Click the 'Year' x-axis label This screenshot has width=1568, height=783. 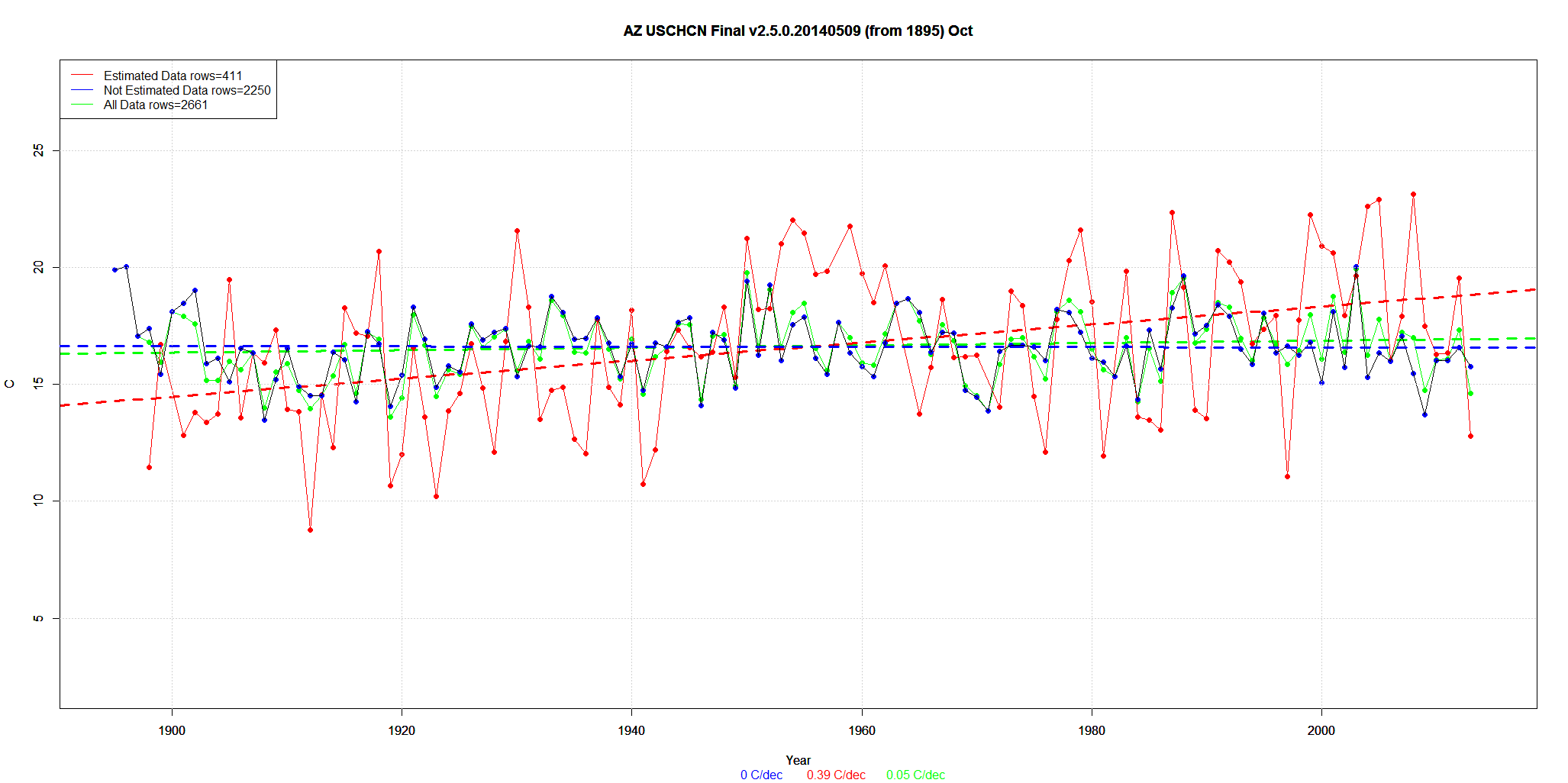pos(798,760)
